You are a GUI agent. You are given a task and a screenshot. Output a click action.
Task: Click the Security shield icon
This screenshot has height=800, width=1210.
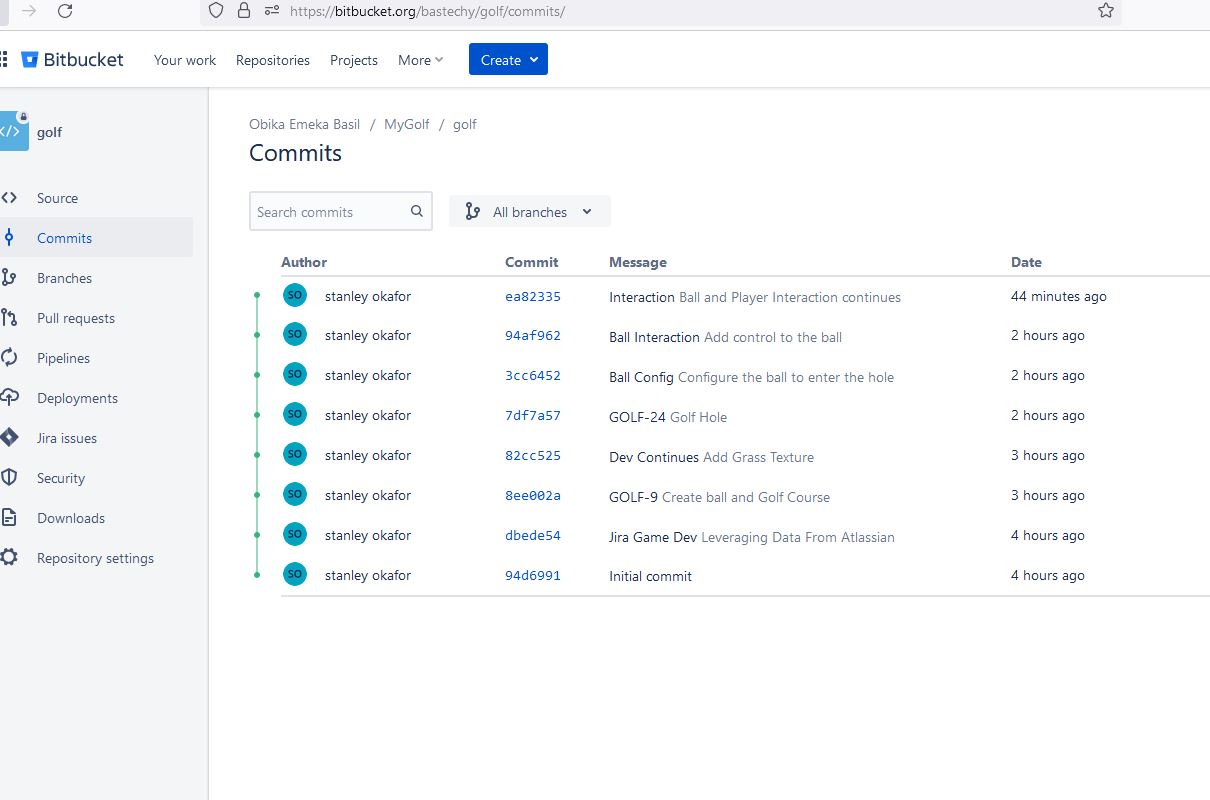click(9, 478)
